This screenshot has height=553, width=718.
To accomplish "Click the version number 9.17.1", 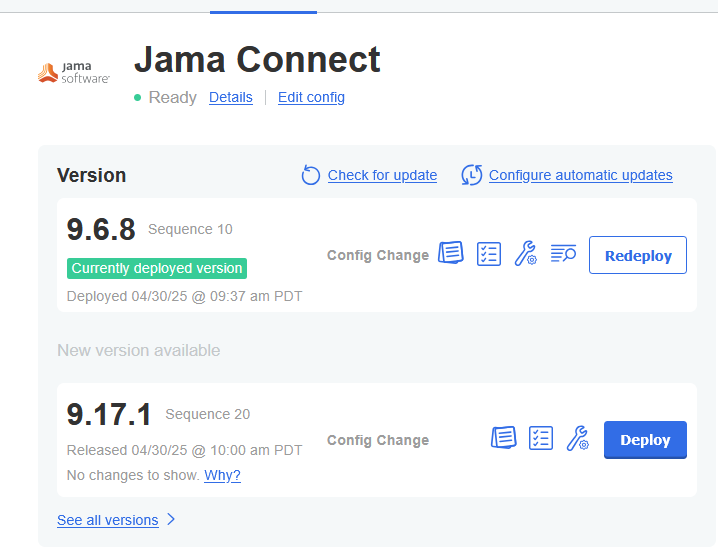I will (x=109, y=414).
